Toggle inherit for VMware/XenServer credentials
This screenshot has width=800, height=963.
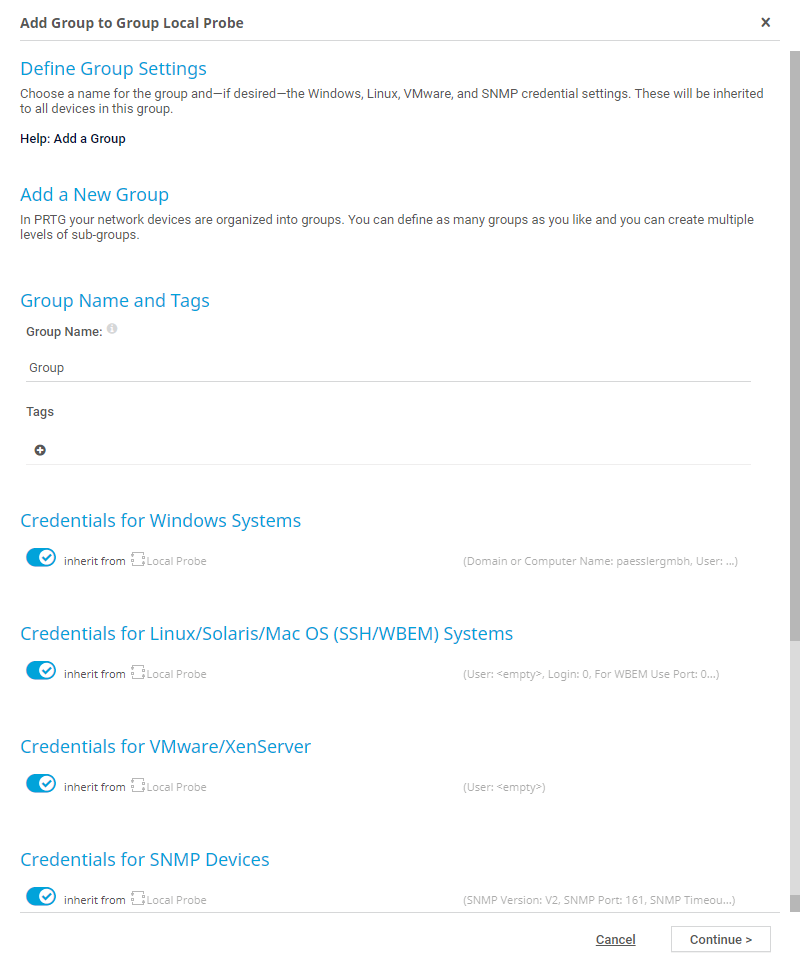41,784
